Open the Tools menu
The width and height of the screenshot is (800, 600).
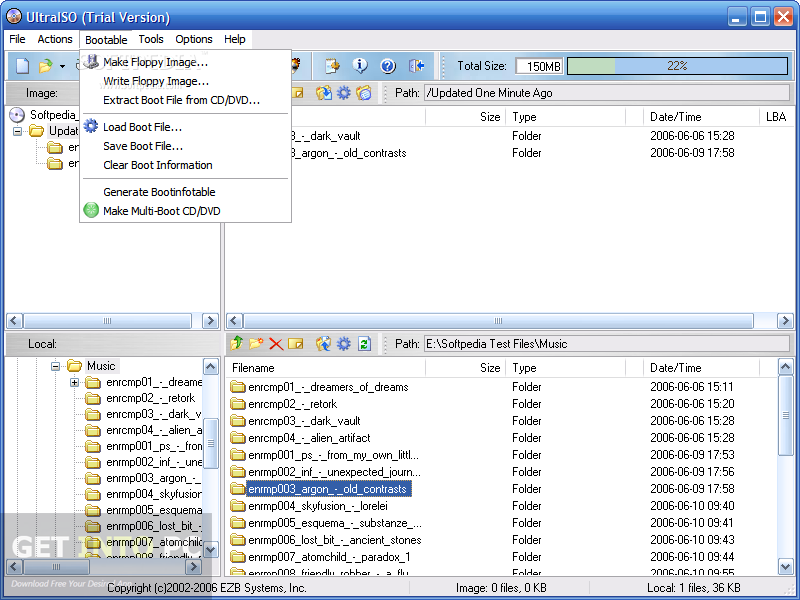point(151,39)
